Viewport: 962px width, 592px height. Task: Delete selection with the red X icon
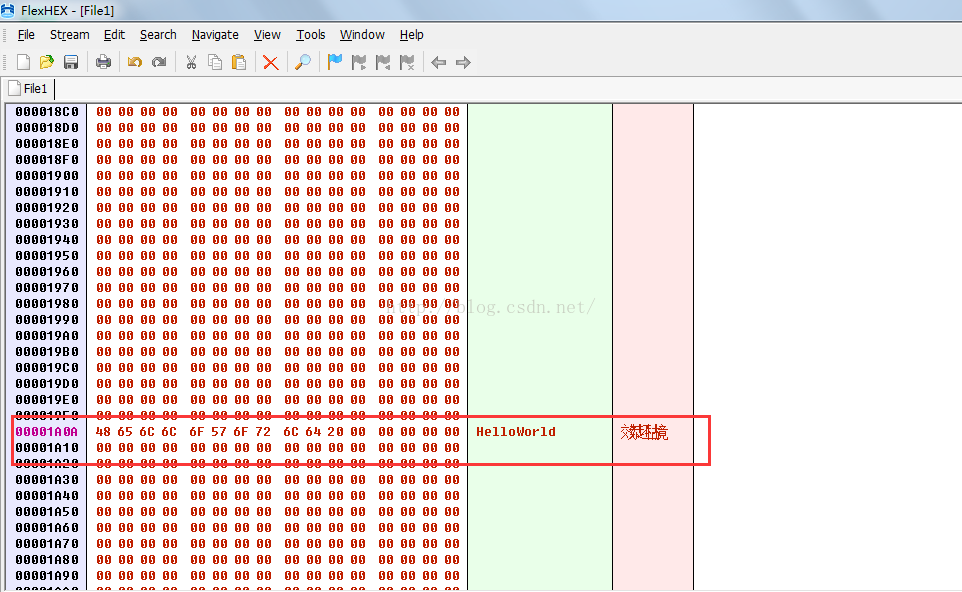pyautogui.click(x=271, y=62)
